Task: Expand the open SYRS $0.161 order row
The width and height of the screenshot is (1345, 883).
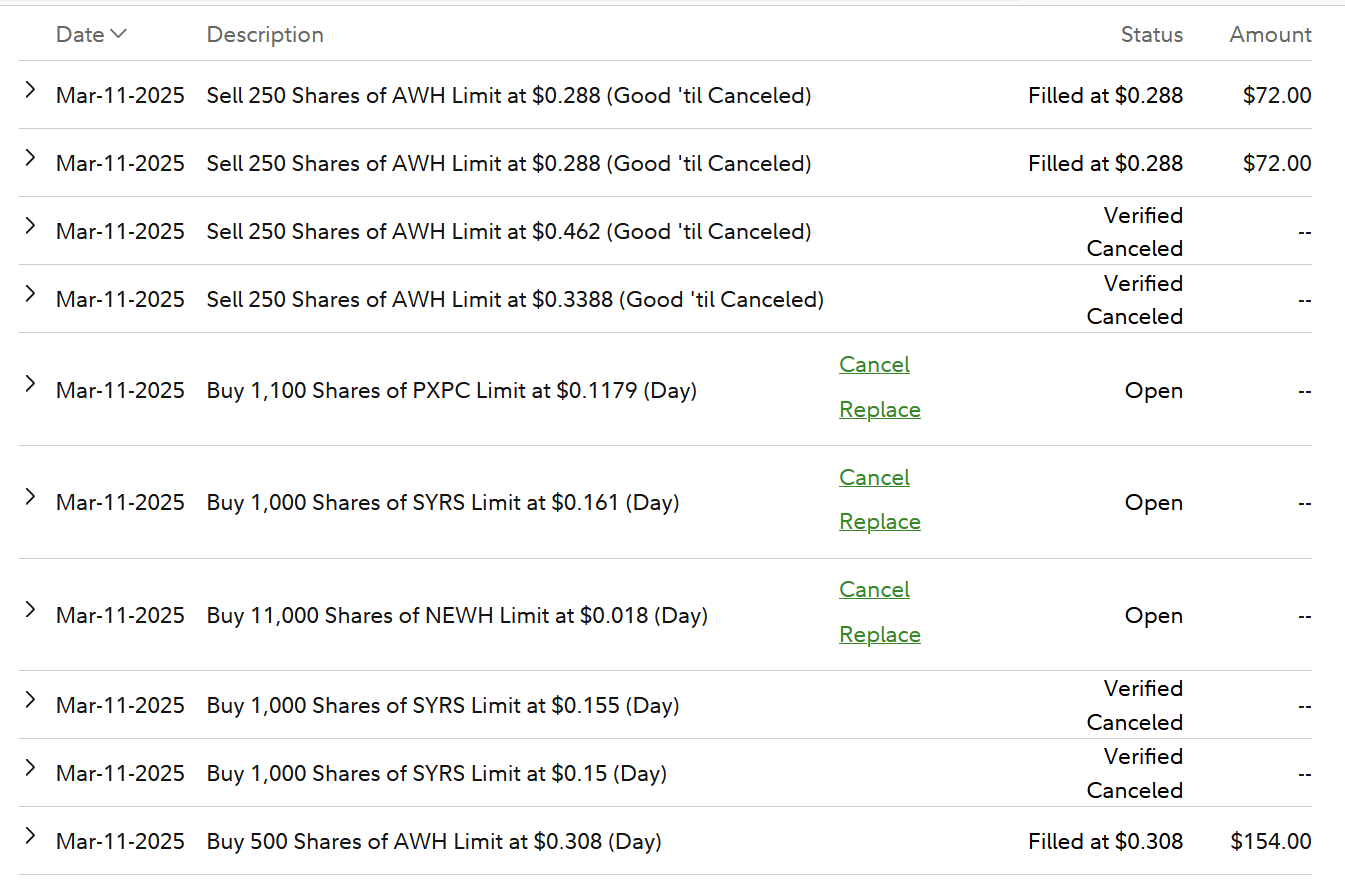Action: (x=30, y=497)
